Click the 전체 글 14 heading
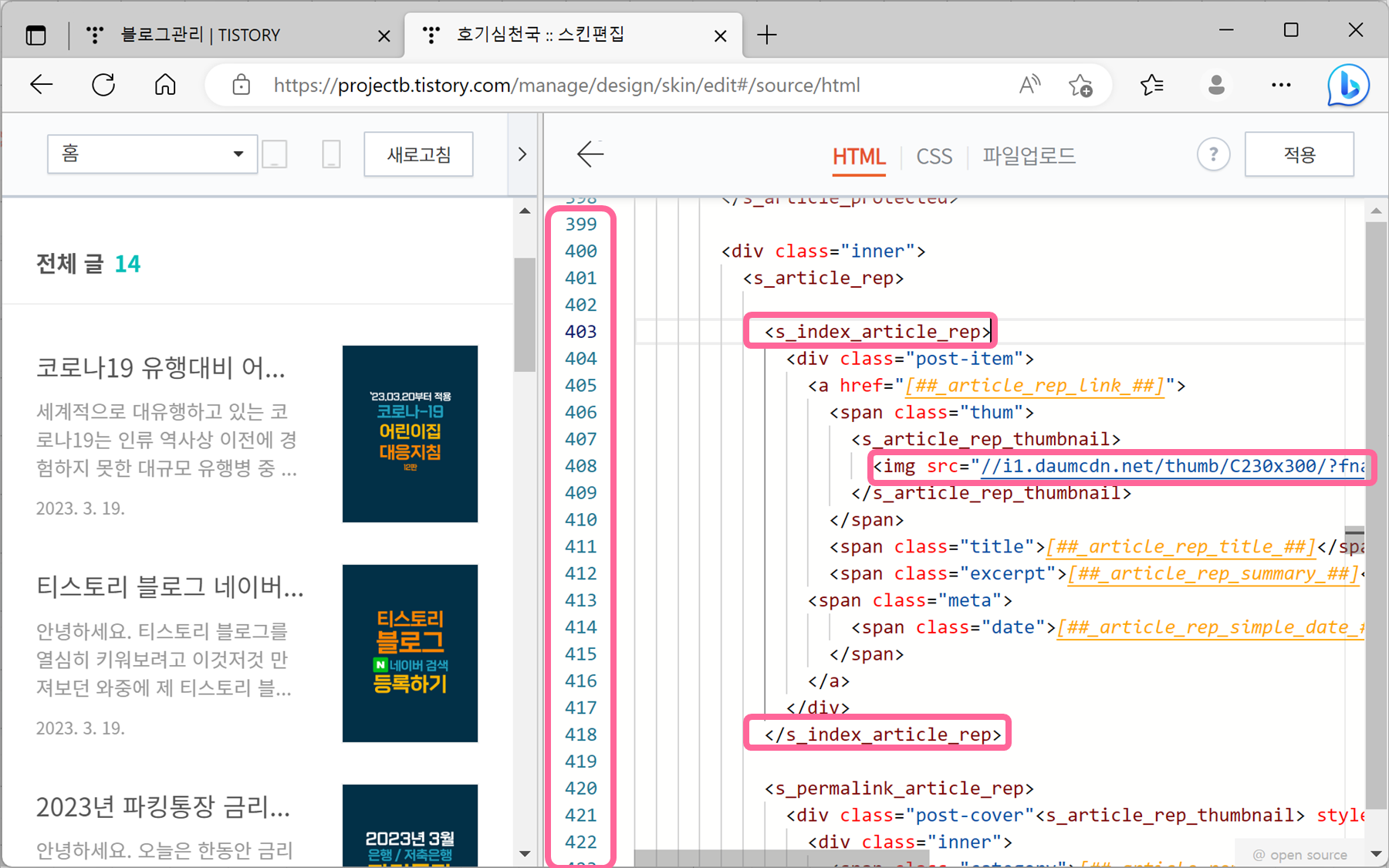 [88, 264]
